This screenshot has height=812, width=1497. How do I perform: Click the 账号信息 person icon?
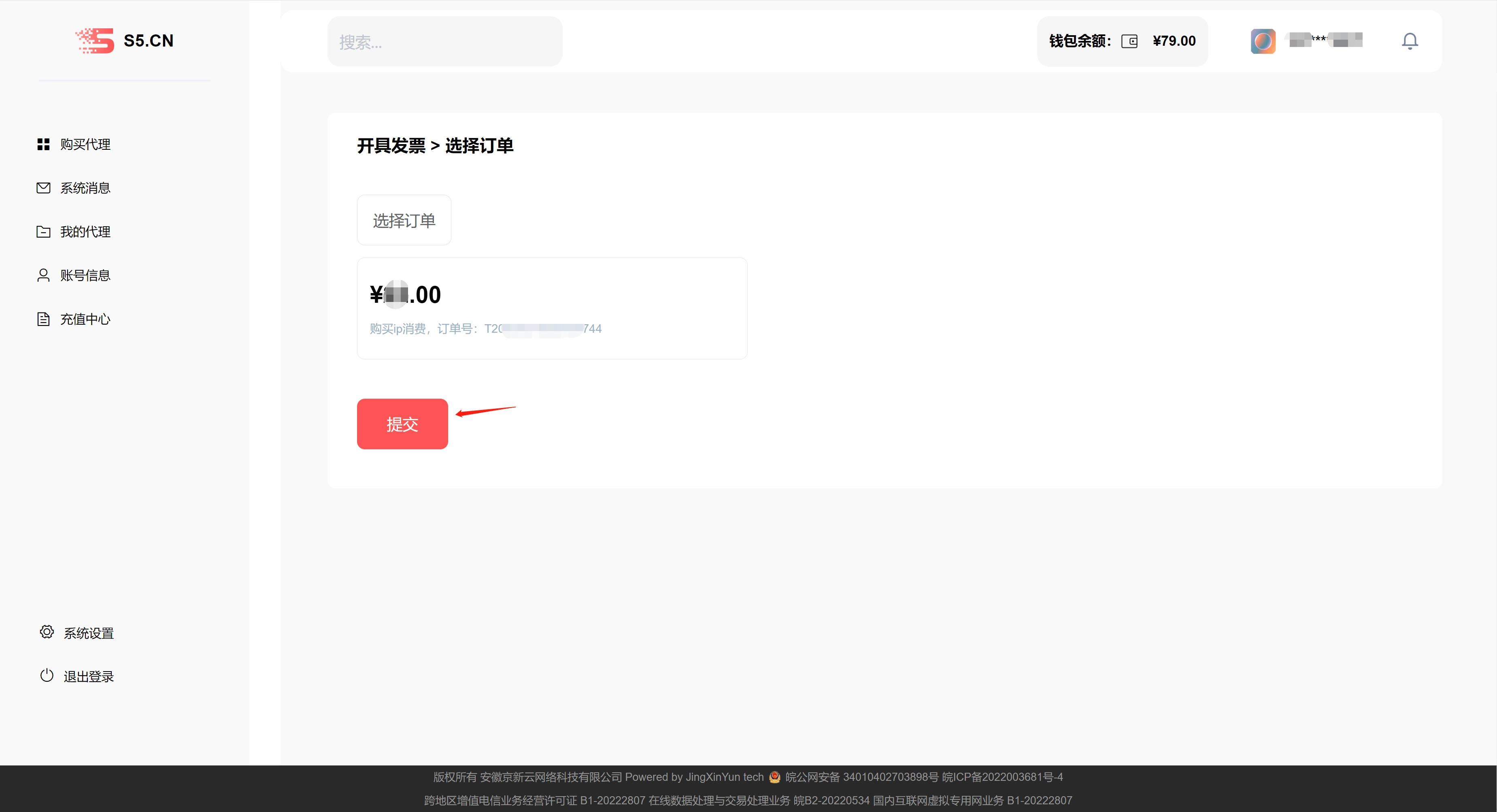[x=44, y=276]
